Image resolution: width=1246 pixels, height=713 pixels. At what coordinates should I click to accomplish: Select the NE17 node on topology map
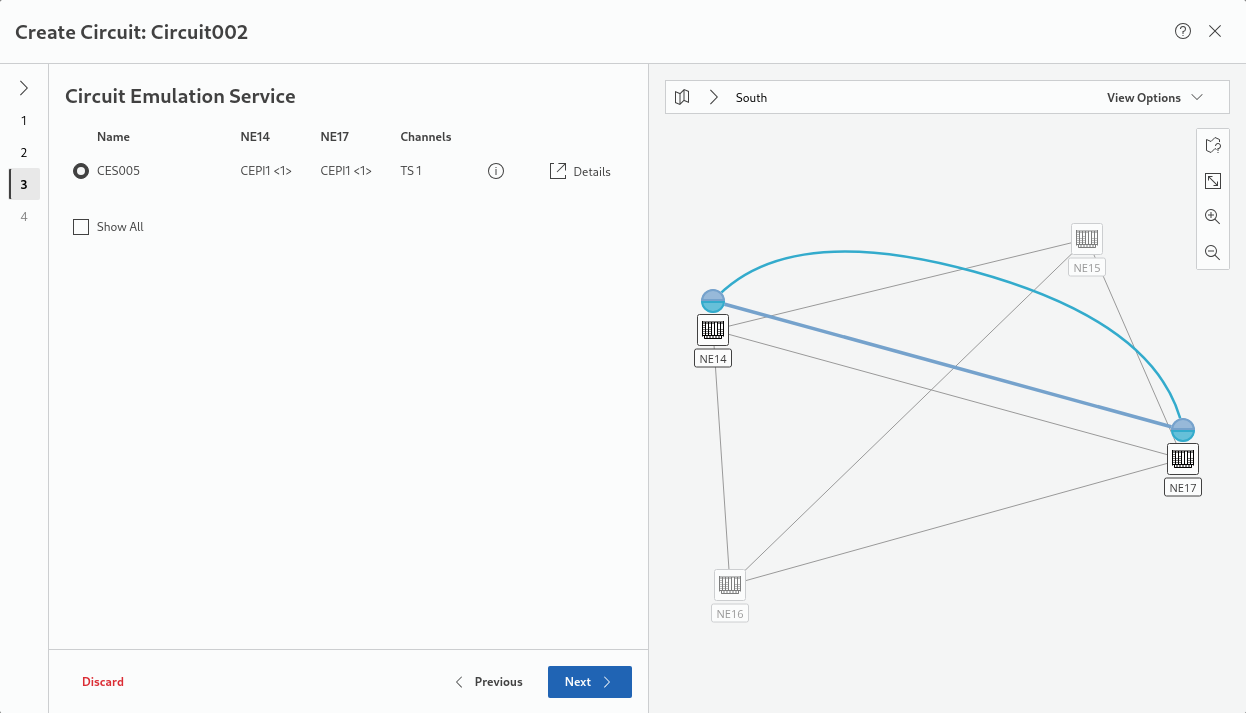(x=1183, y=459)
